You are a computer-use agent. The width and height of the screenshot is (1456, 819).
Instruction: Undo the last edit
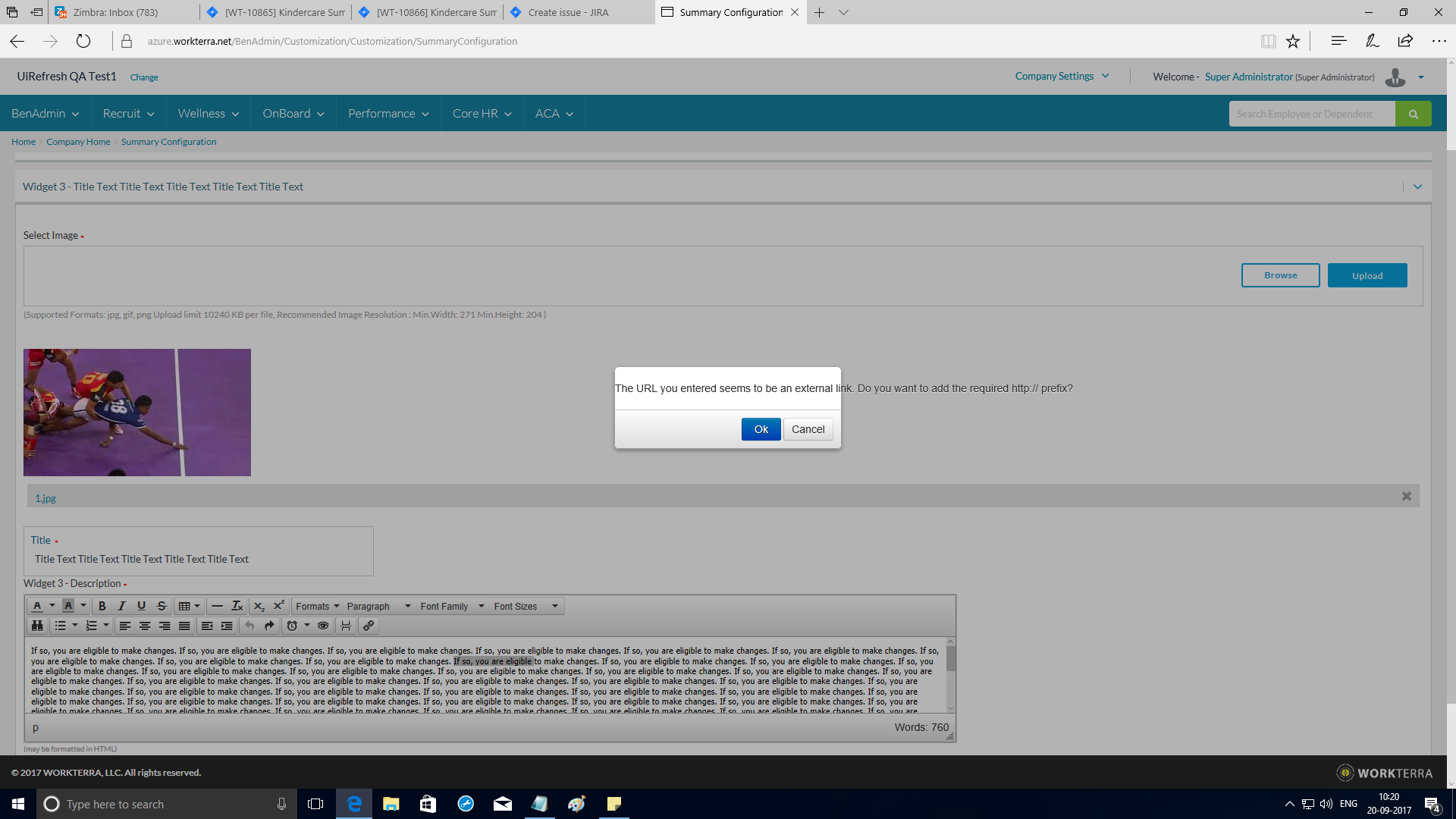(250, 626)
